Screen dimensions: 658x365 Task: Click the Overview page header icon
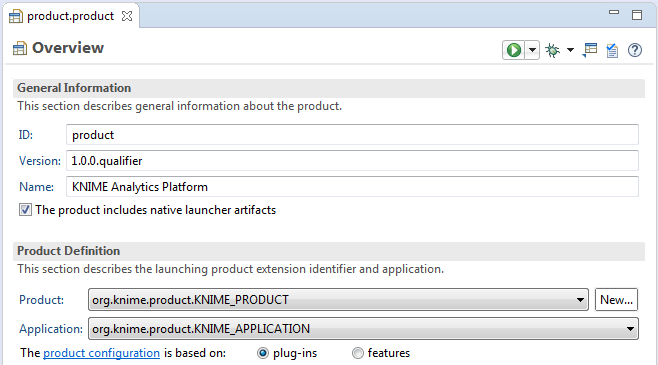click(x=20, y=49)
